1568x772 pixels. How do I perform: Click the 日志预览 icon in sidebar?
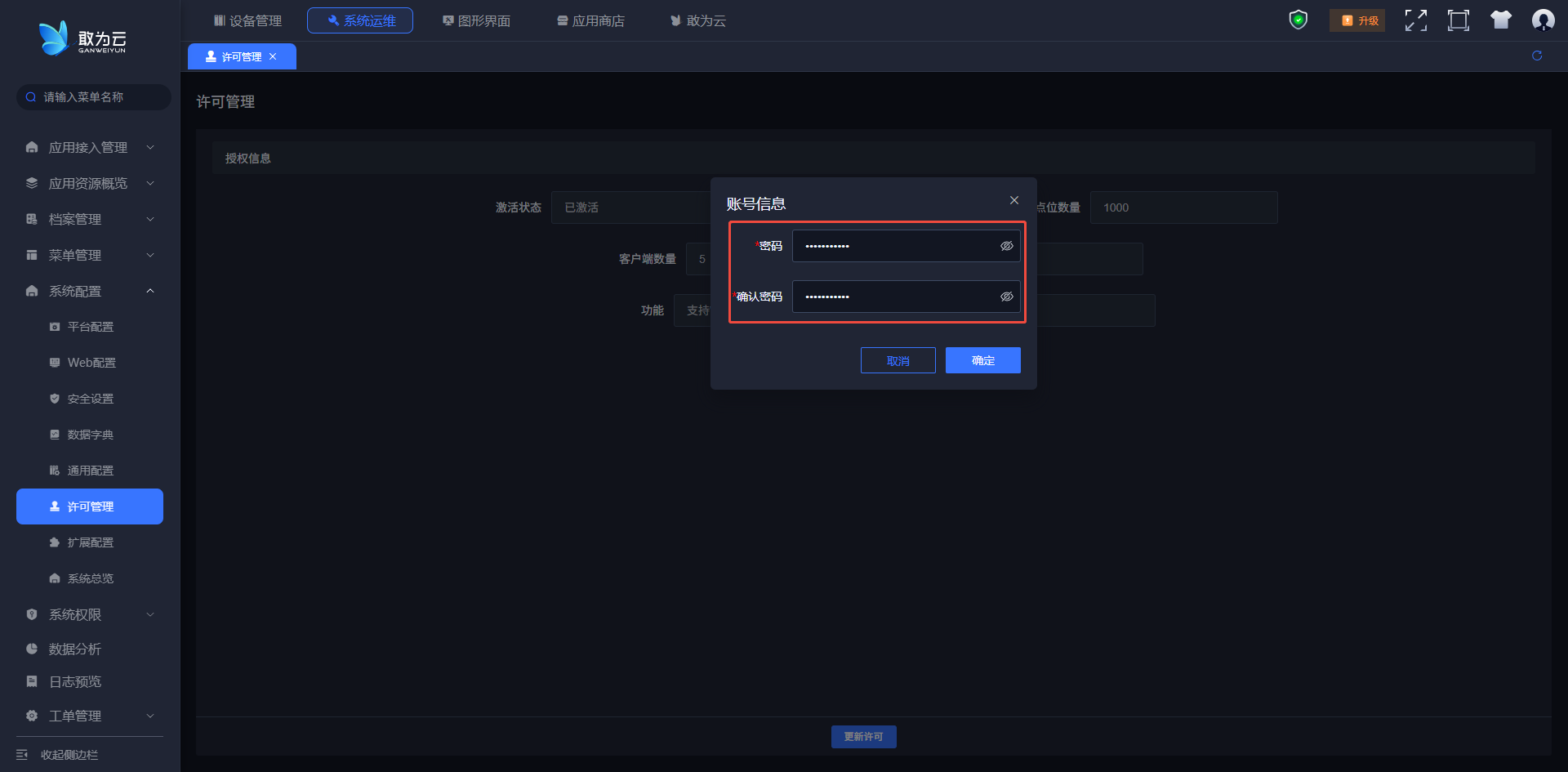click(x=32, y=682)
